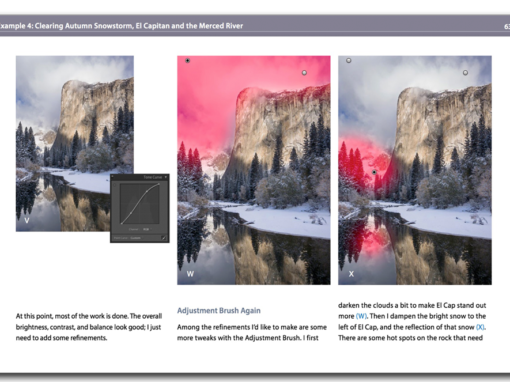The width and height of the screenshot is (510, 382).
Task: Click the Example 4 chapter header title
Action: (x=121, y=26)
